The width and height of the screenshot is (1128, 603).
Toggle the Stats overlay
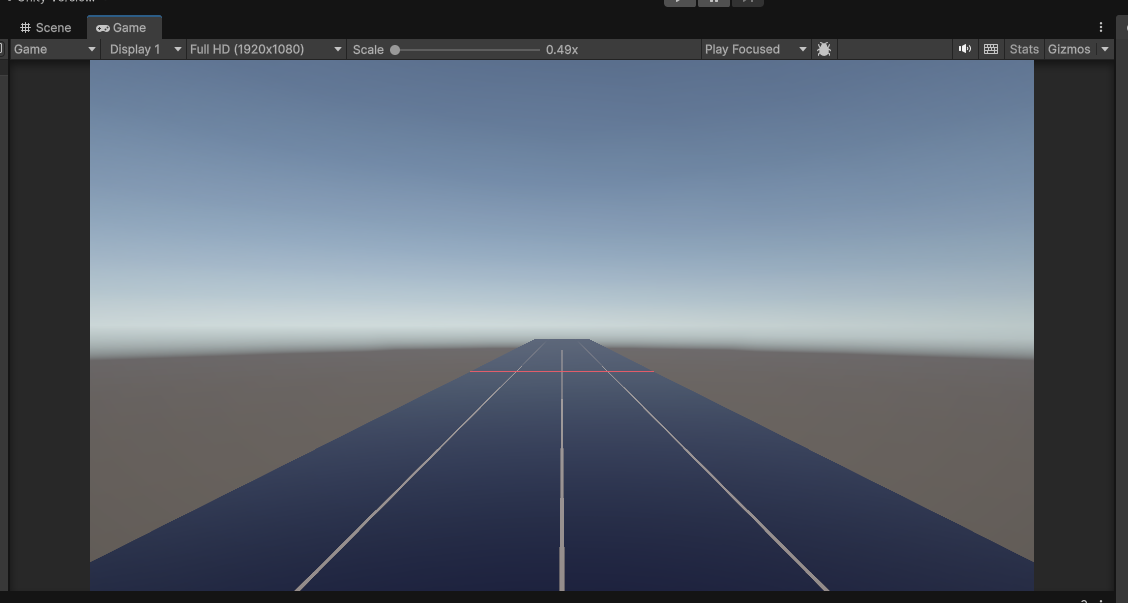pos(1024,49)
